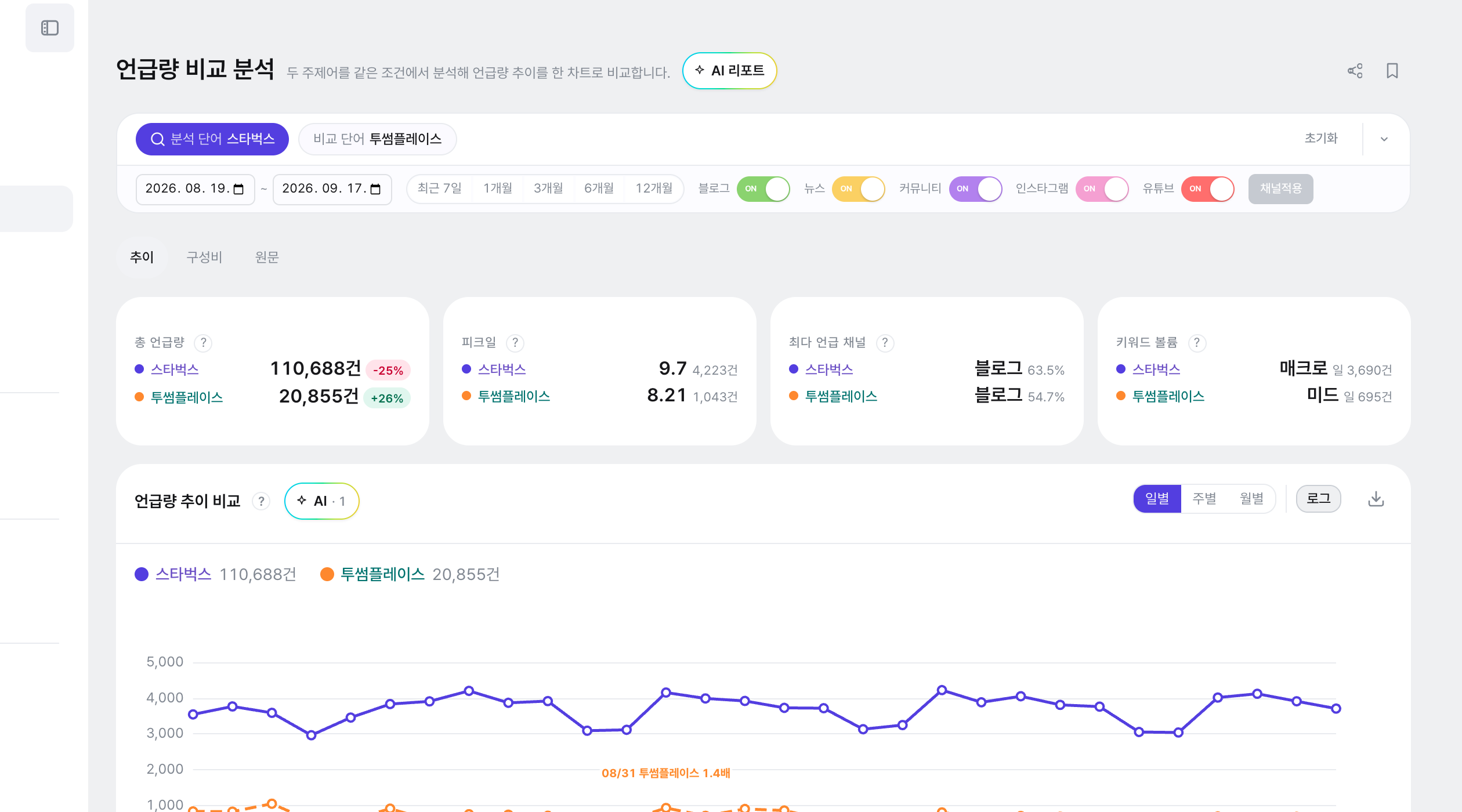The image size is (1462, 812).
Task: Turn off the 인스타그램 channel toggle
Action: pyautogui.click(x=1102, y=188)
